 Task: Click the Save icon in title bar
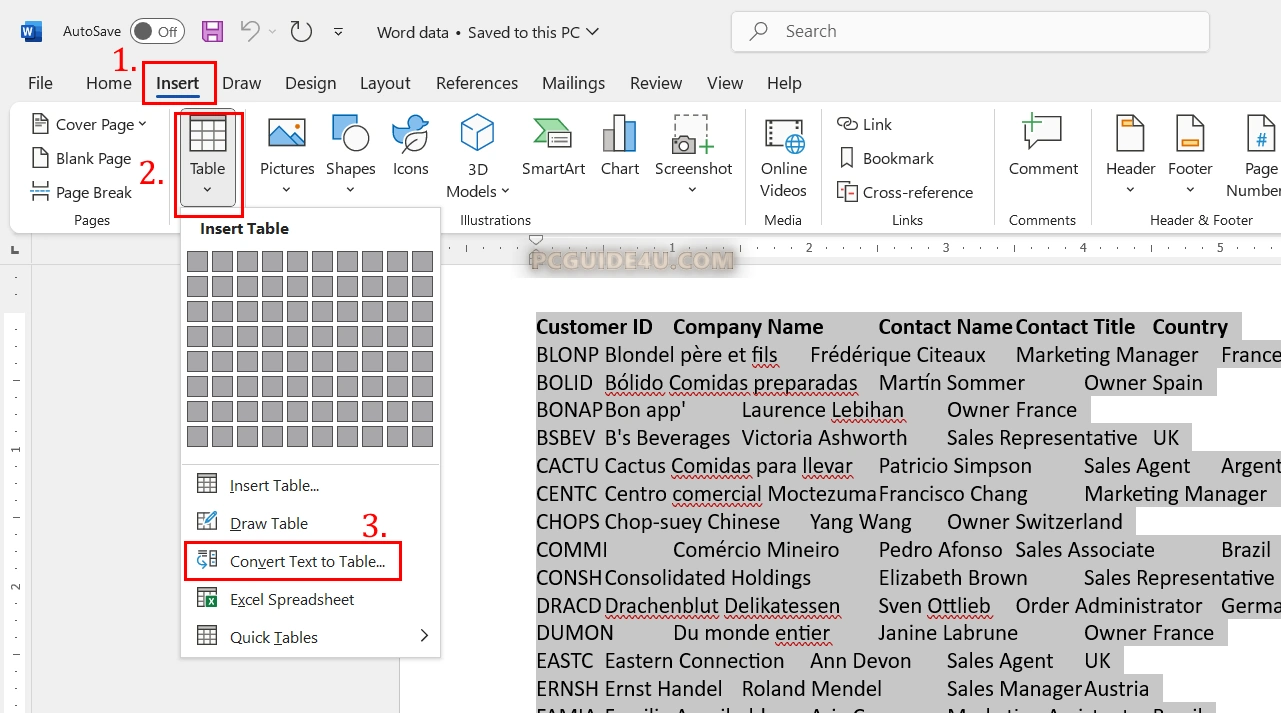(212, 32)
